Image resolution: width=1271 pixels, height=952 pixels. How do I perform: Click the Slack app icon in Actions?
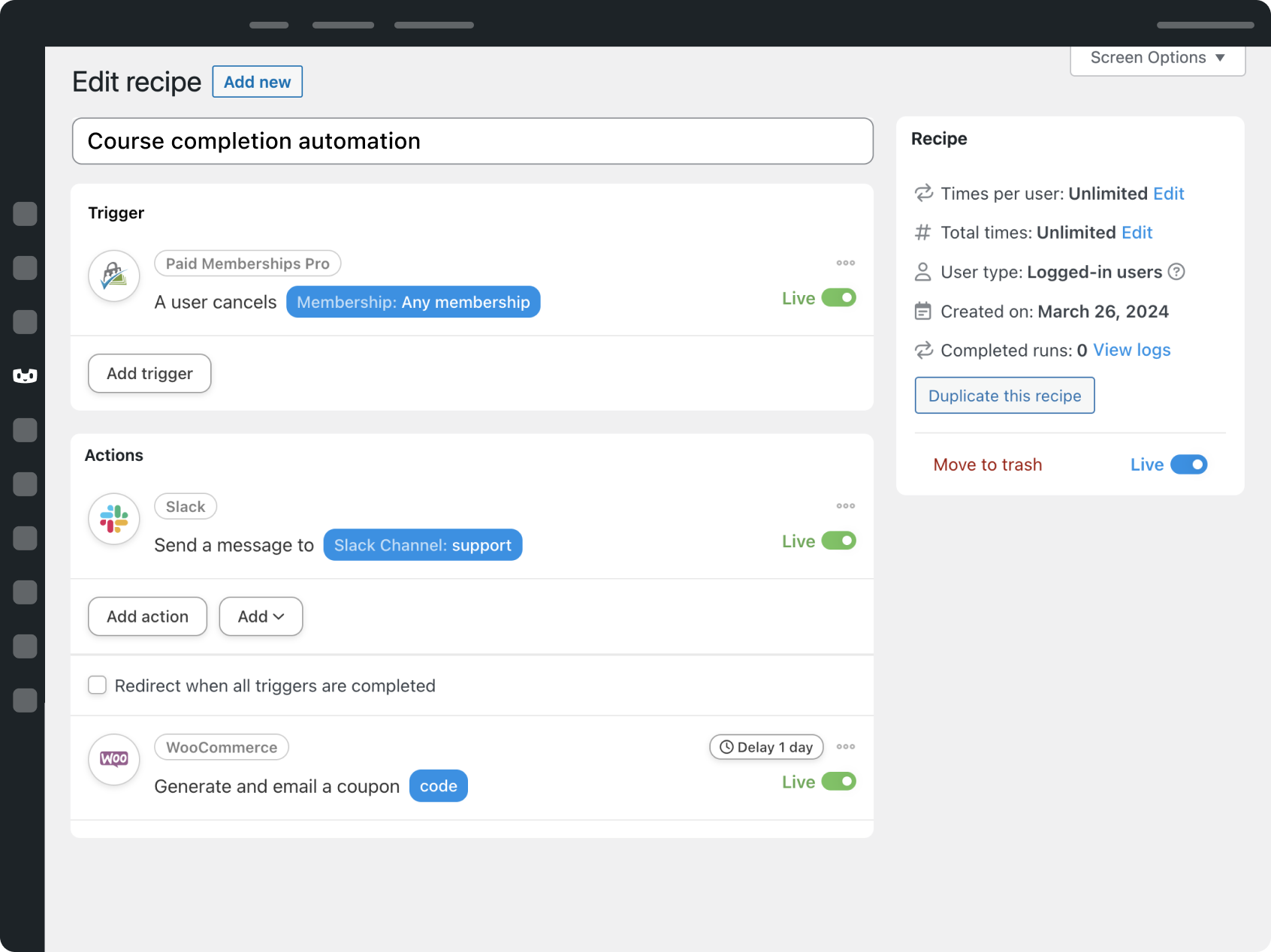[113, 519]
